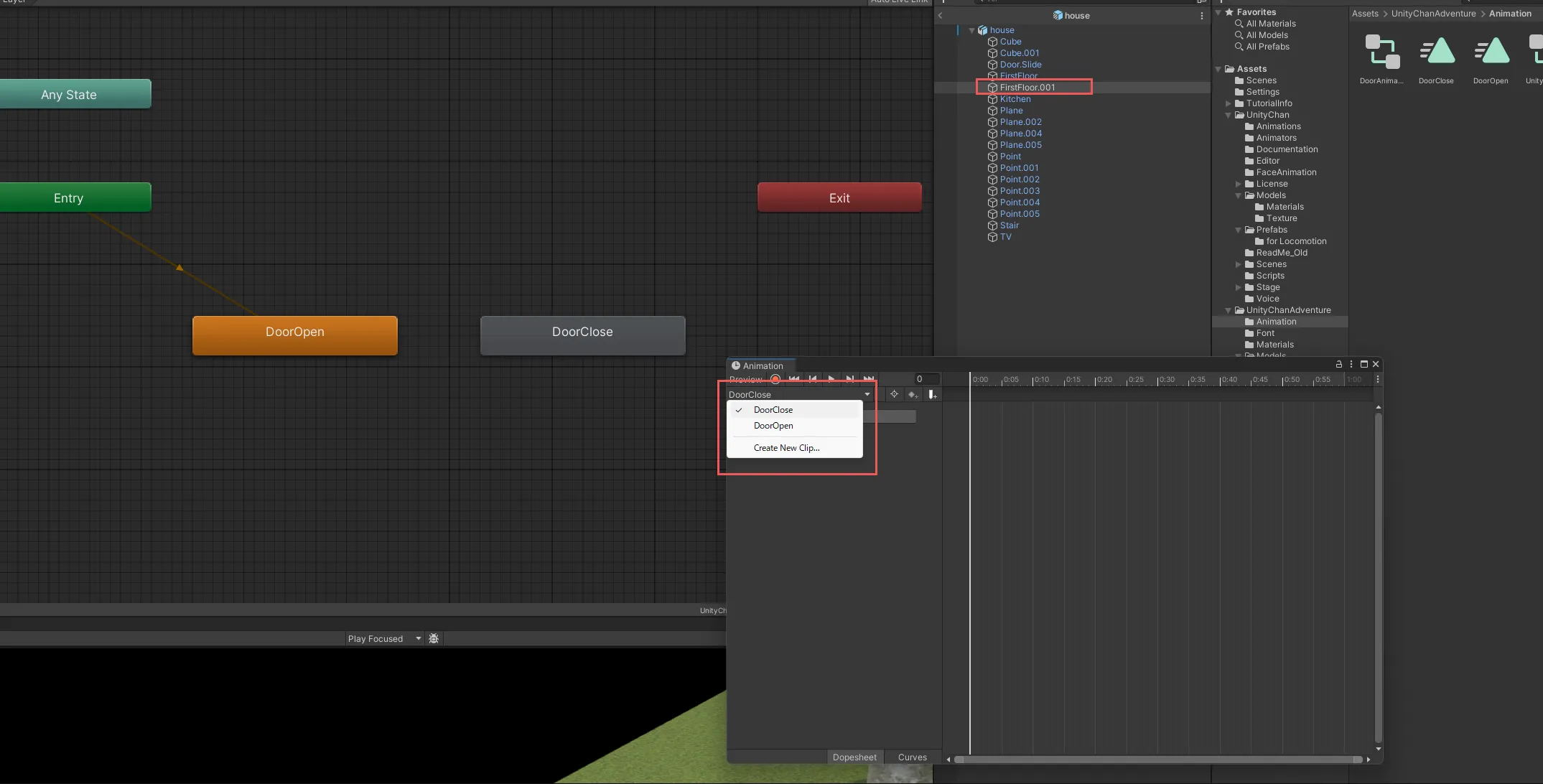Select Create New Clip from dropdown menu
The width and height of the screenshot is (1543, 784).
pyautogui.click(x=786, y=447)
